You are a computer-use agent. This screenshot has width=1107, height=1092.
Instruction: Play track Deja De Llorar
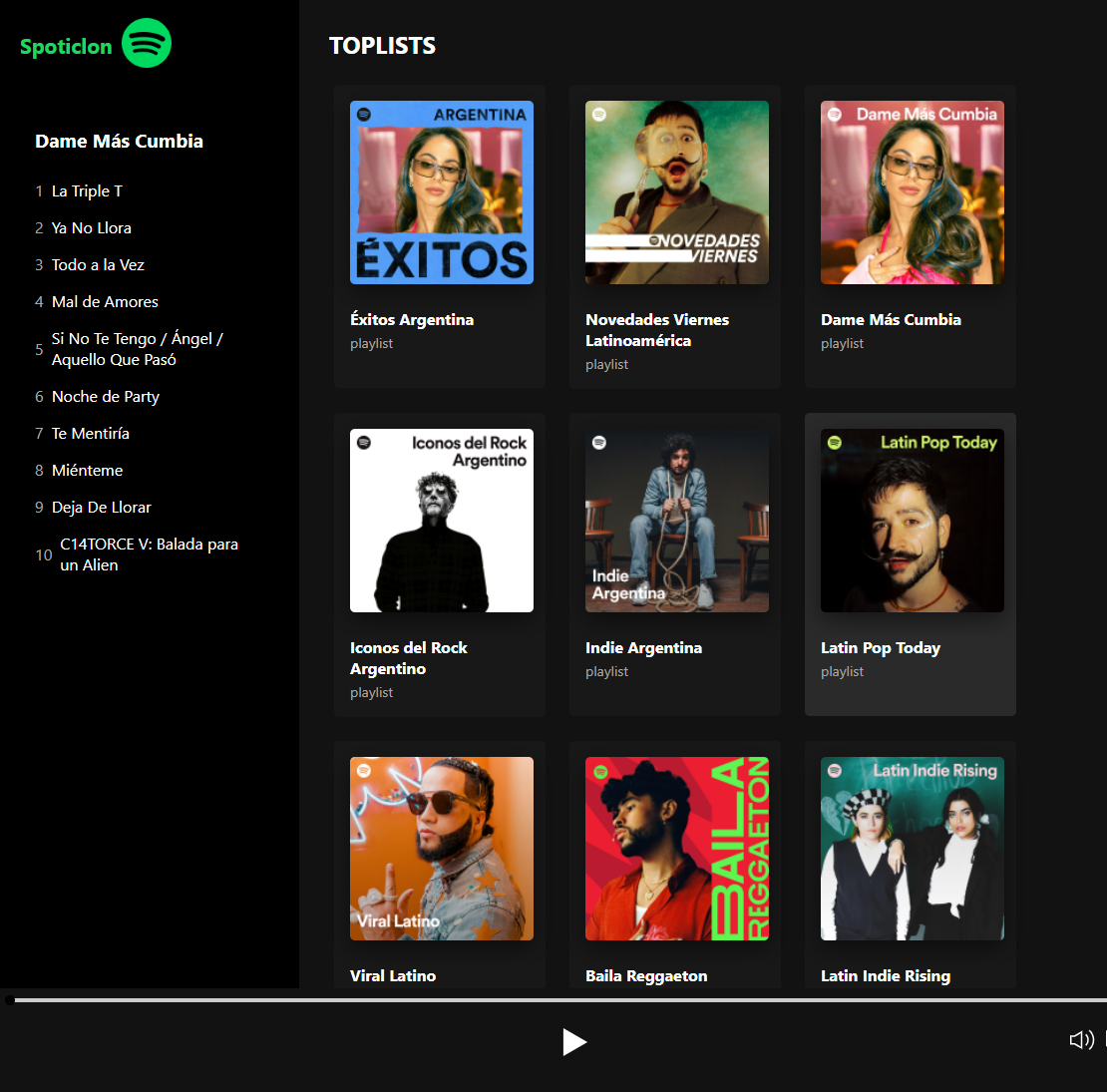[x=101, y=507]
